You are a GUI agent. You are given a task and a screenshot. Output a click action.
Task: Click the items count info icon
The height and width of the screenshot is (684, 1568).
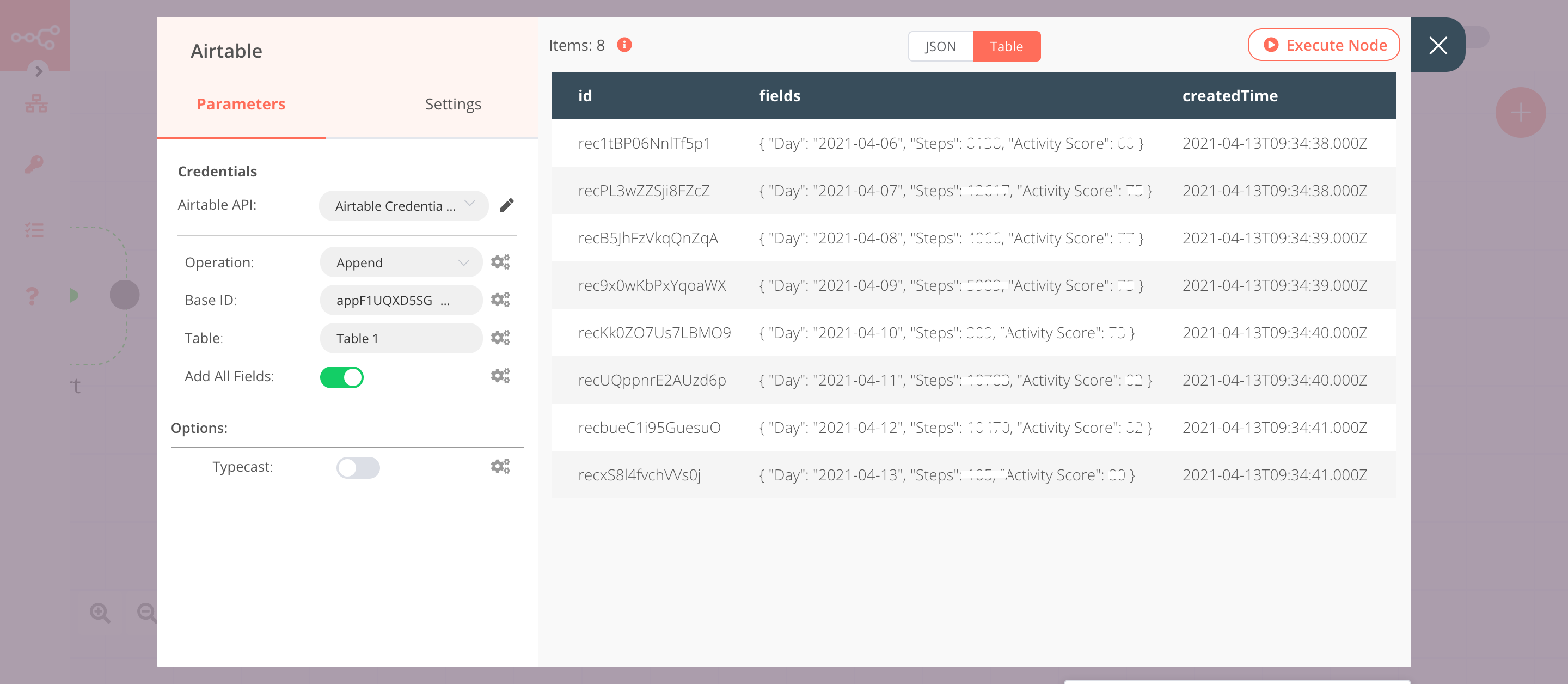pos(624,44)
